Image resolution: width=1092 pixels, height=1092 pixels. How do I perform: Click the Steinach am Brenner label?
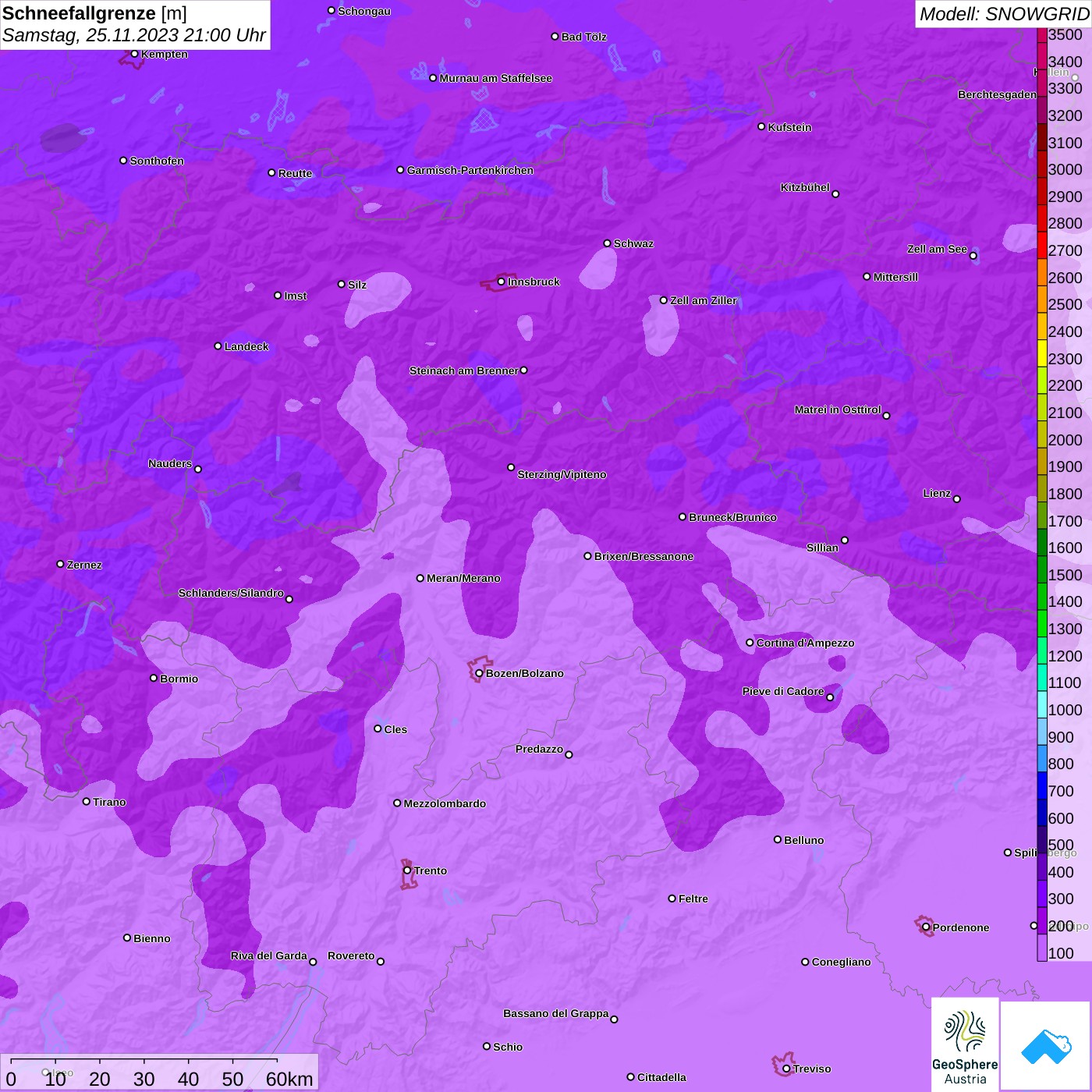click(463, 370)
